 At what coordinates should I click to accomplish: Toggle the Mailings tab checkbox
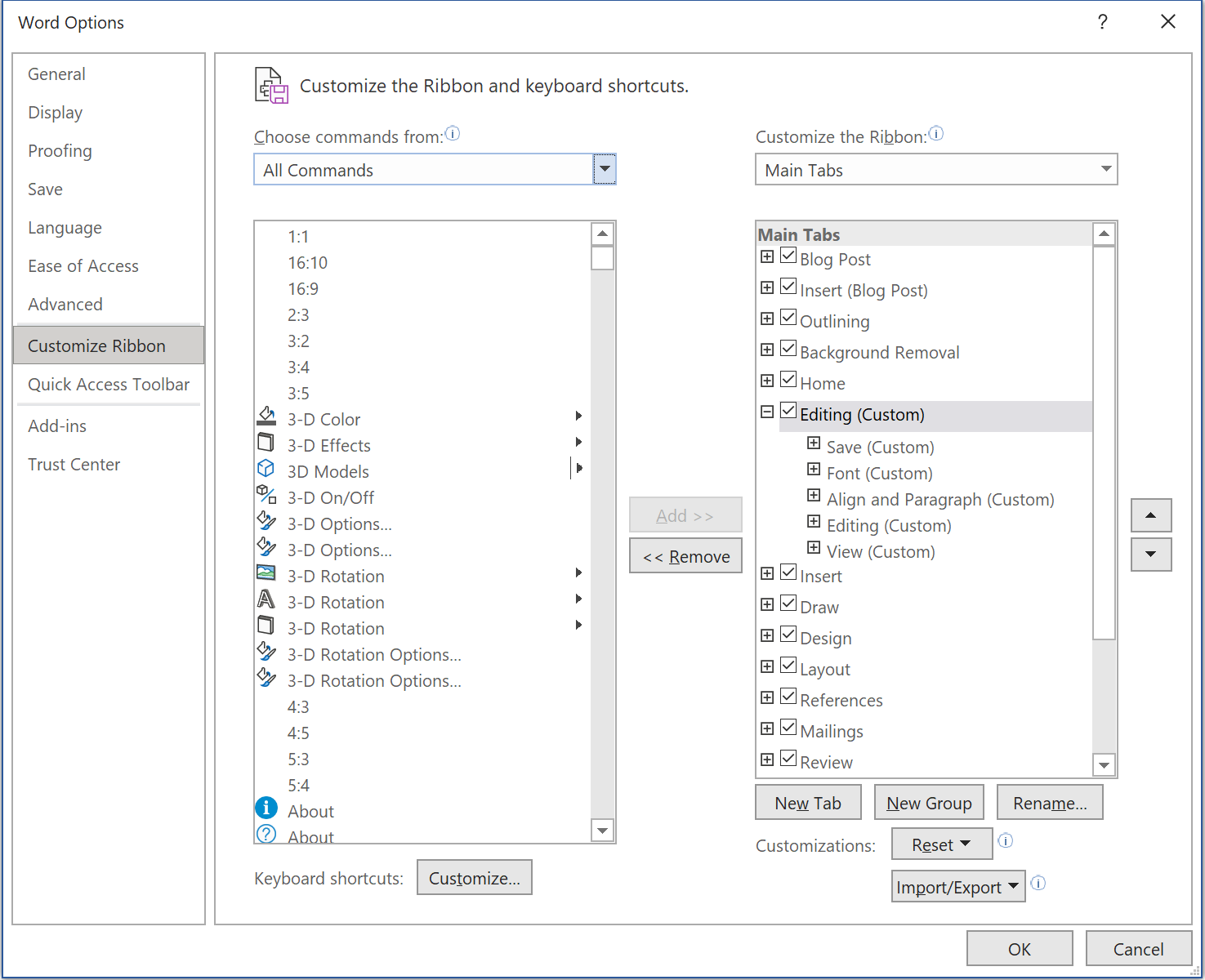(788, 728)
